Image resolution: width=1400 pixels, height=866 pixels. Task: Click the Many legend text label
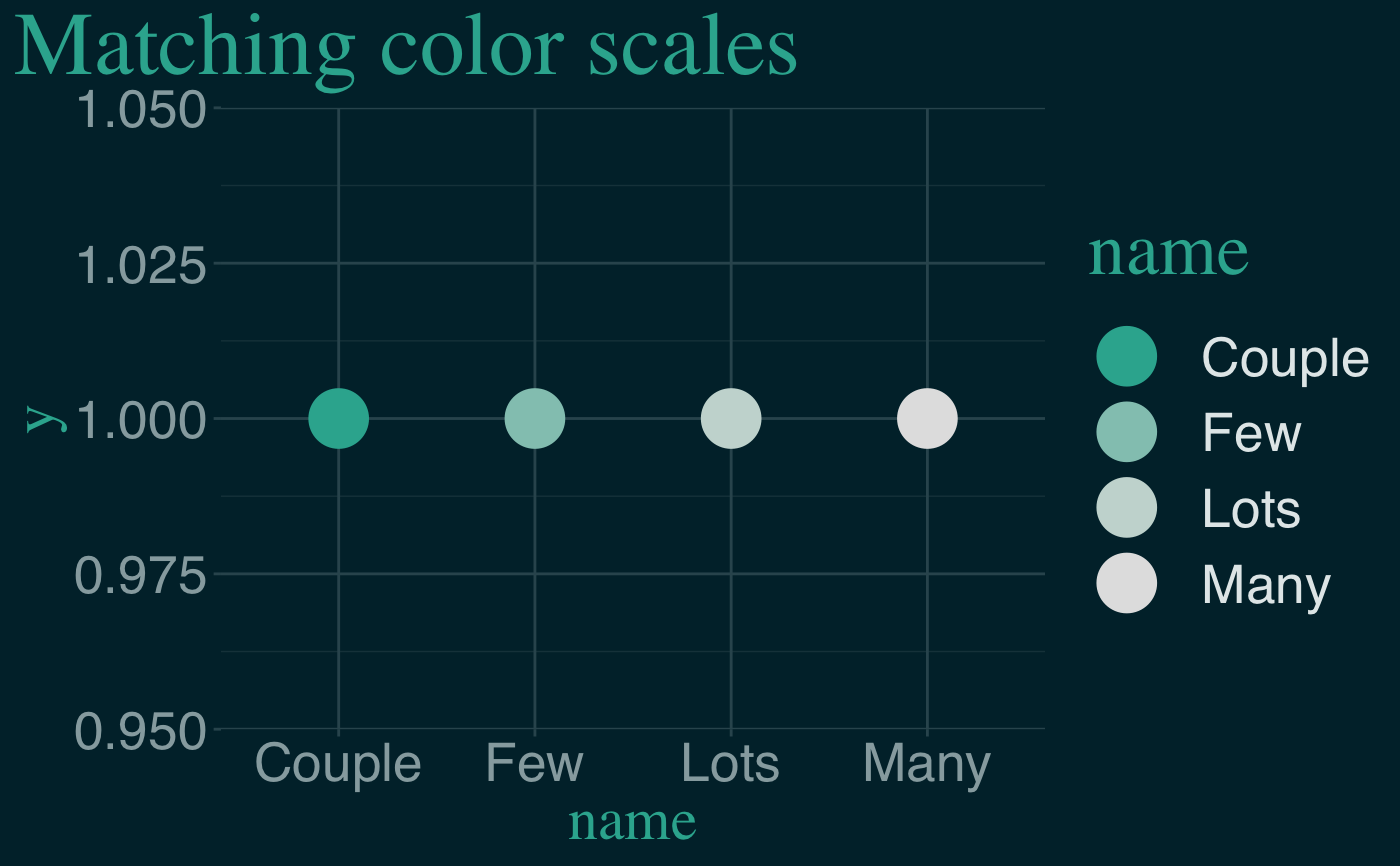1266,586
